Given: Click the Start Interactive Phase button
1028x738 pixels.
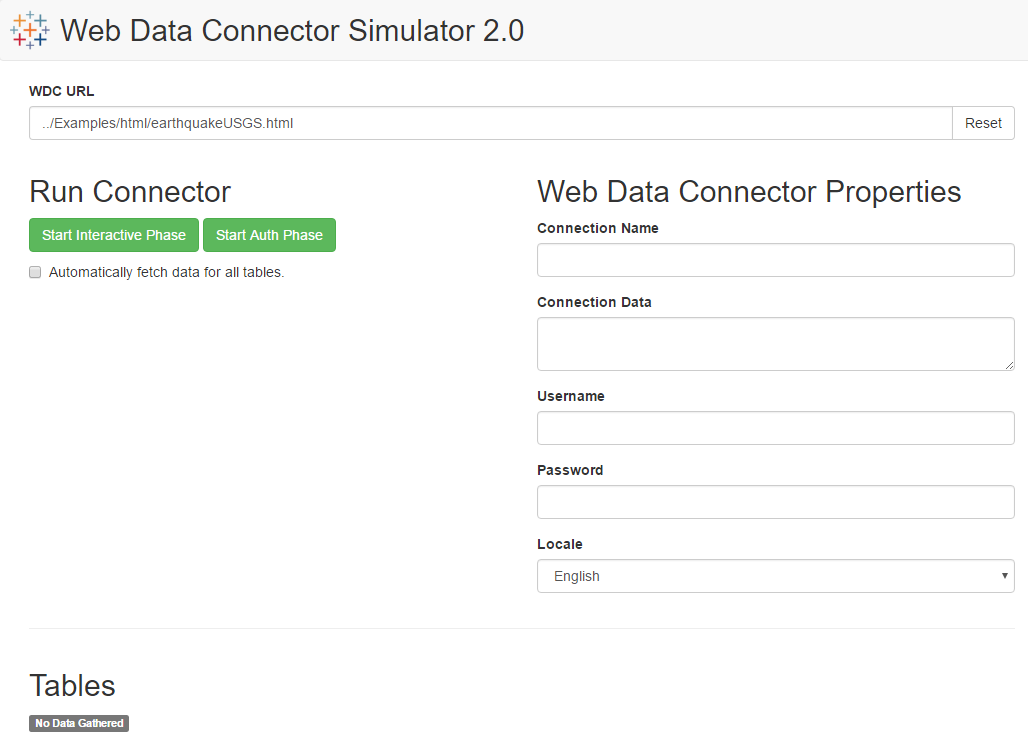Looking at the screenshot, I should pyautogui.click(x=113, y=235).
